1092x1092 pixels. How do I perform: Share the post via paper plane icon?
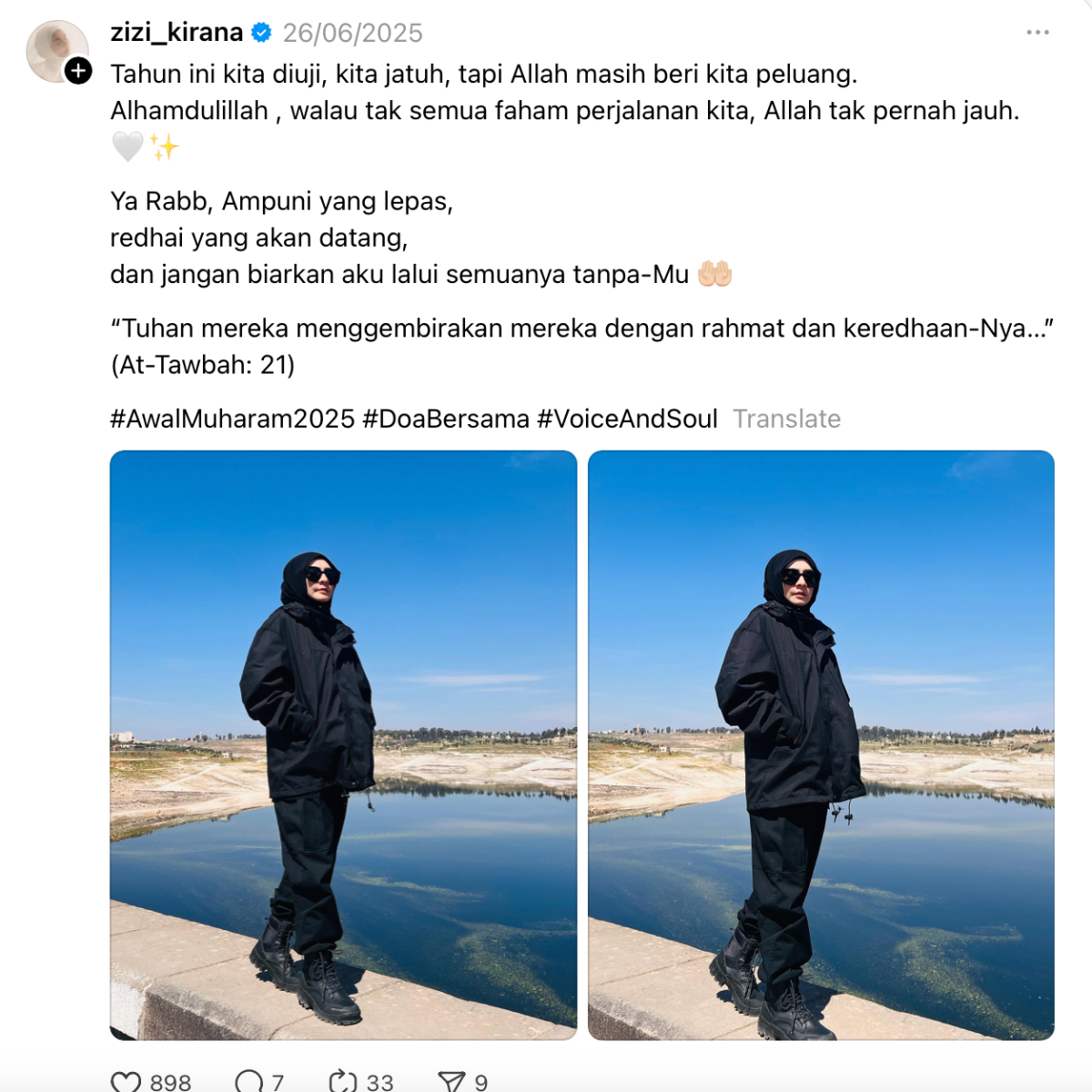pyautogui.click(x=451, y=1081)
